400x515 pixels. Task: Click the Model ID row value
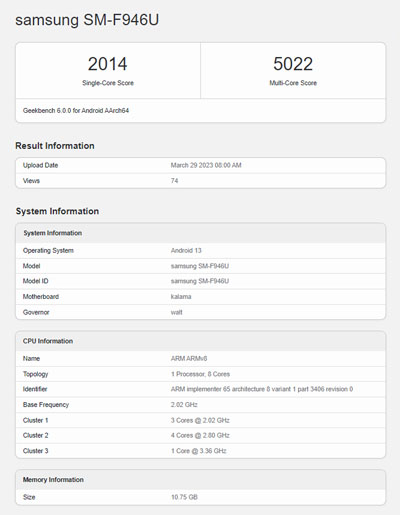[x=200, y=281]
